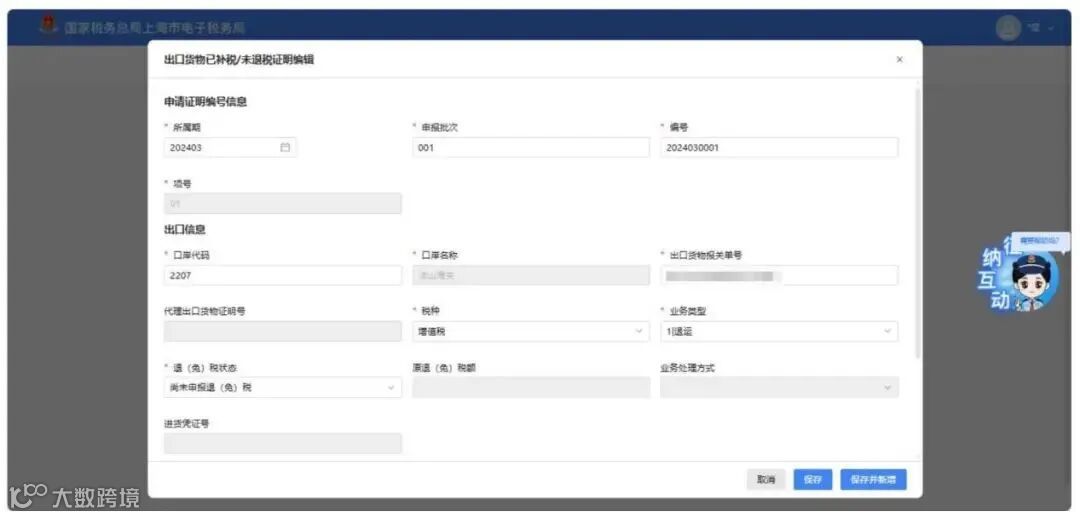1080x517 pixels.
Task: Click the 项号 greyed input field
Action: (x=282, y=204)
